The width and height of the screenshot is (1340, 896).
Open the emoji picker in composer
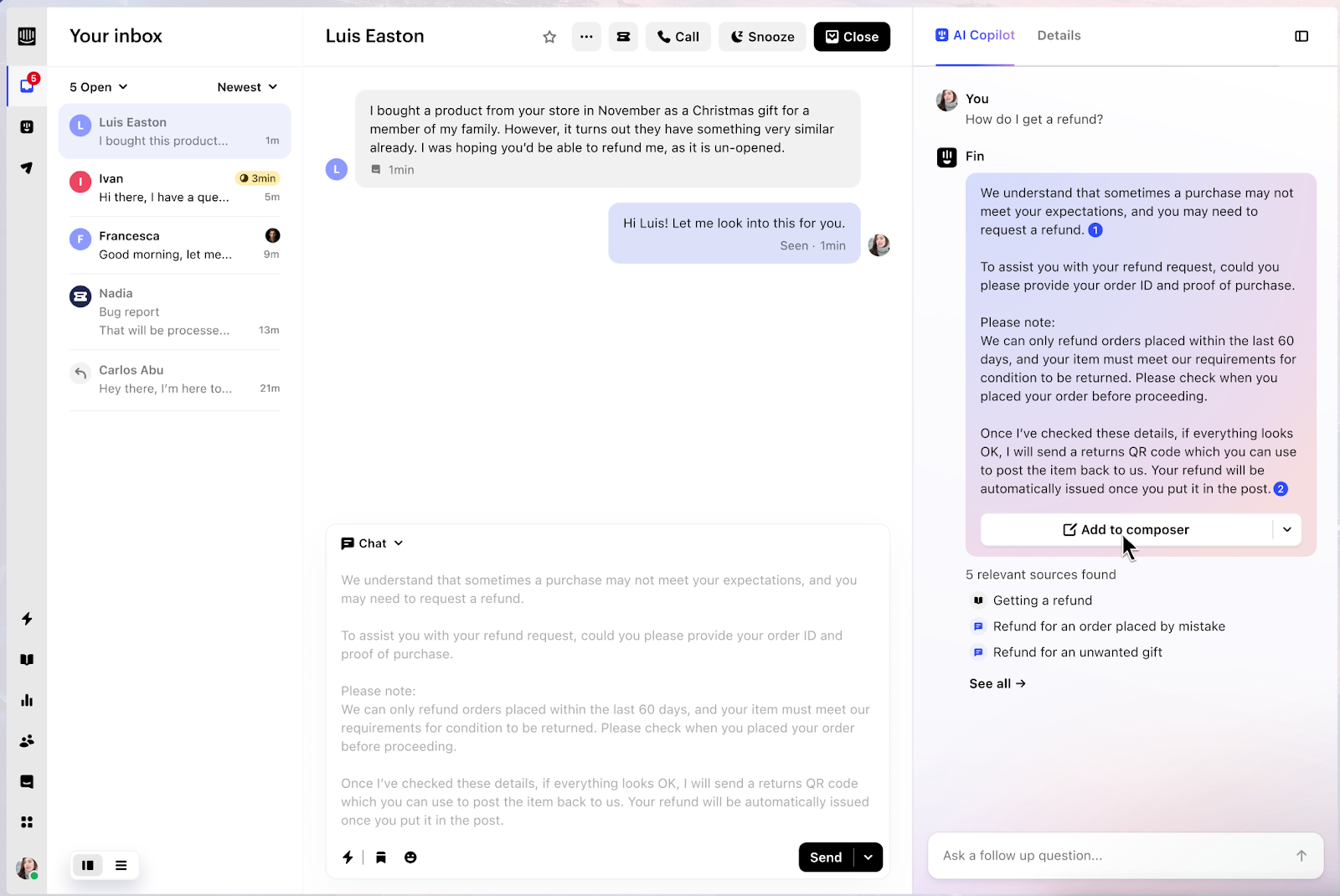tap(410, 857)
